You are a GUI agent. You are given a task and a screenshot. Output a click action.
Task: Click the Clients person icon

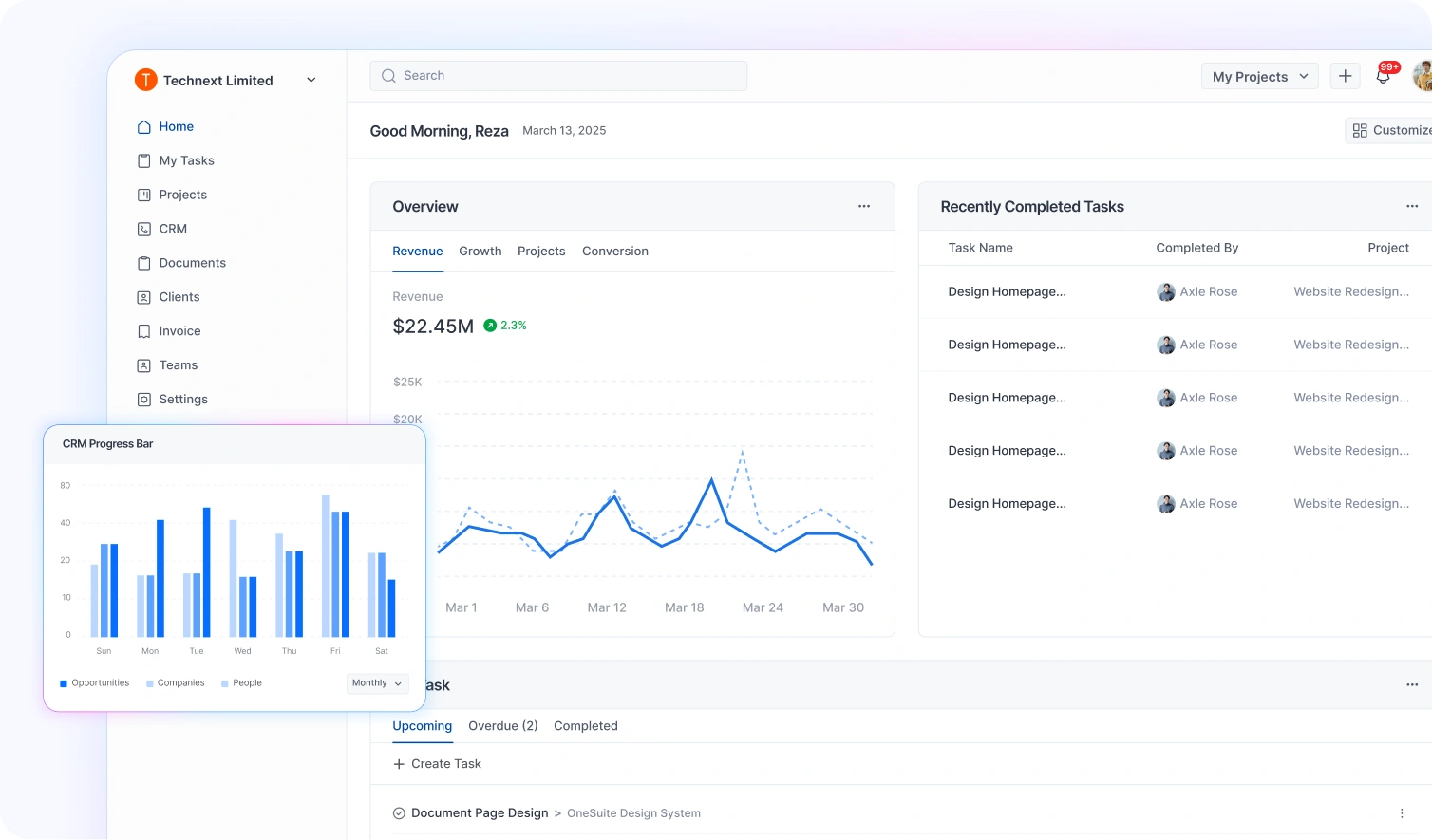(x=144, y=297)
